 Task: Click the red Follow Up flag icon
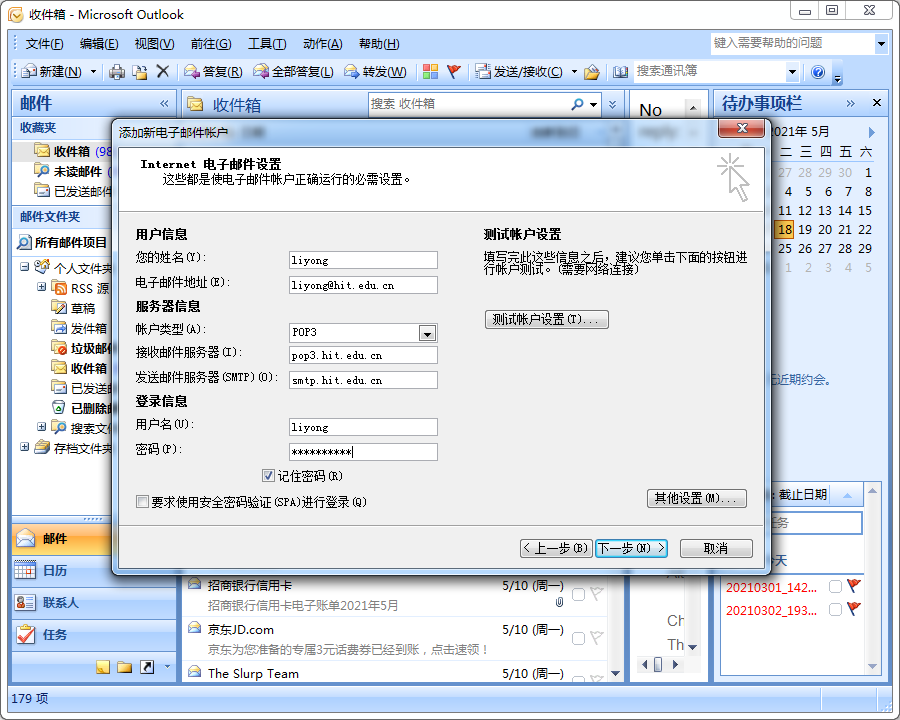click(x=453, y=72)
